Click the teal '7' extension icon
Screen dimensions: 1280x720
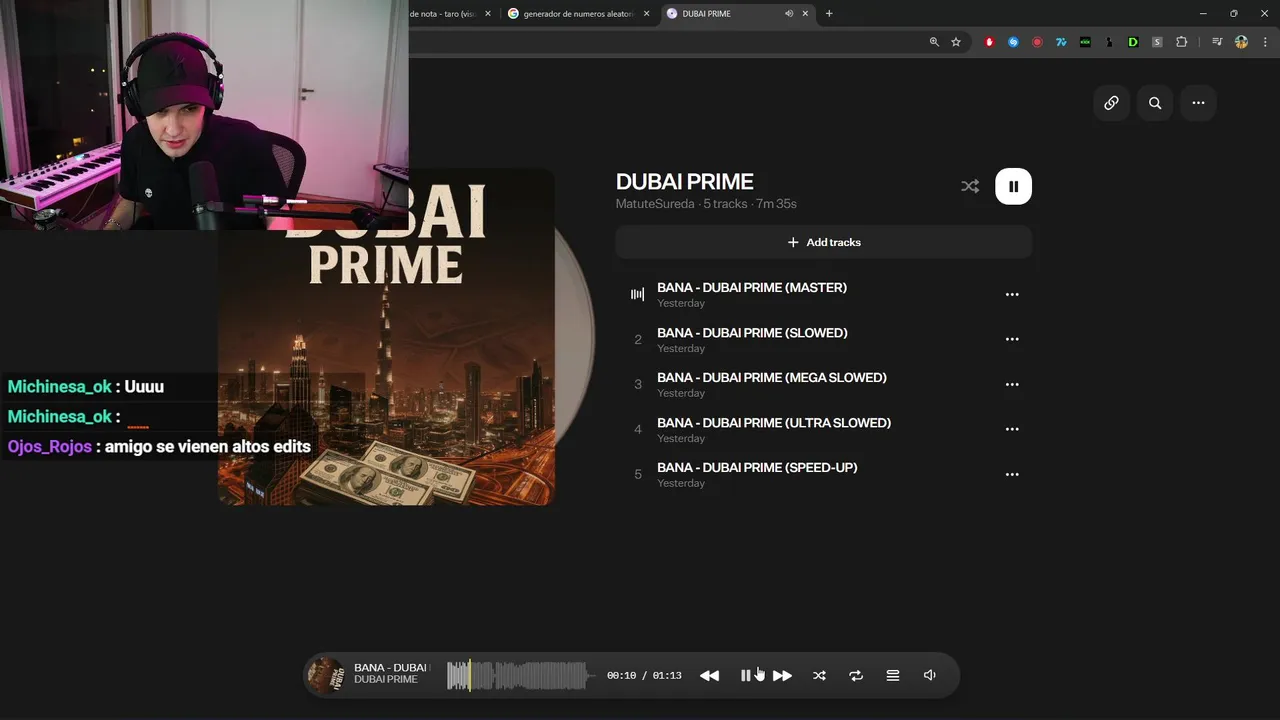pyautogui.click(x=1061, y=42)
